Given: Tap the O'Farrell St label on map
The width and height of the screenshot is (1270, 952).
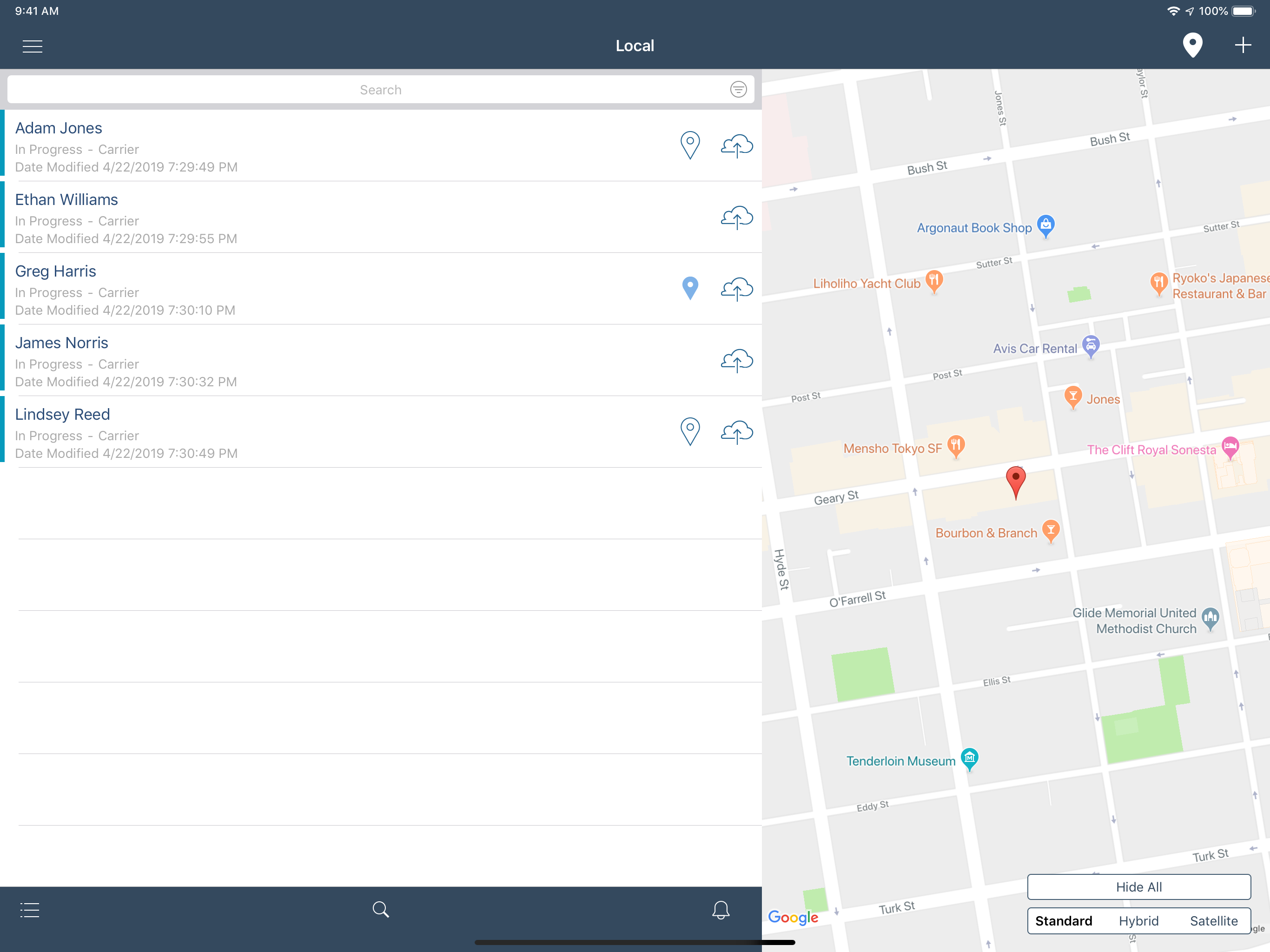Looking at the screenshot, I should click(x=858, y=599).
